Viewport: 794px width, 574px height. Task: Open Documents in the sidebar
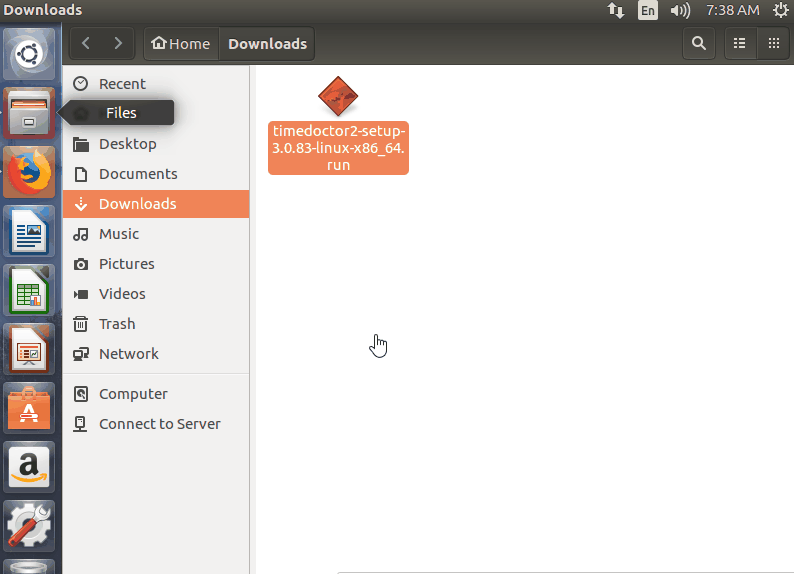click(156, 174)
